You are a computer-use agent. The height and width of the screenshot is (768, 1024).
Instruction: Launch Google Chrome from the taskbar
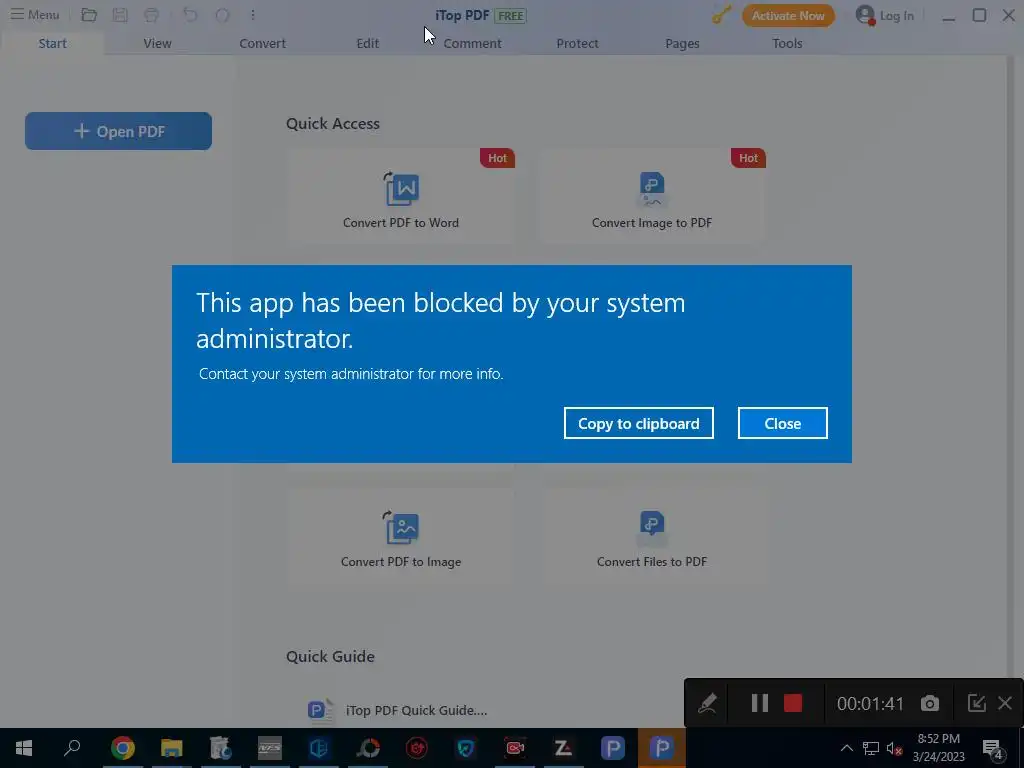[122, 748]
